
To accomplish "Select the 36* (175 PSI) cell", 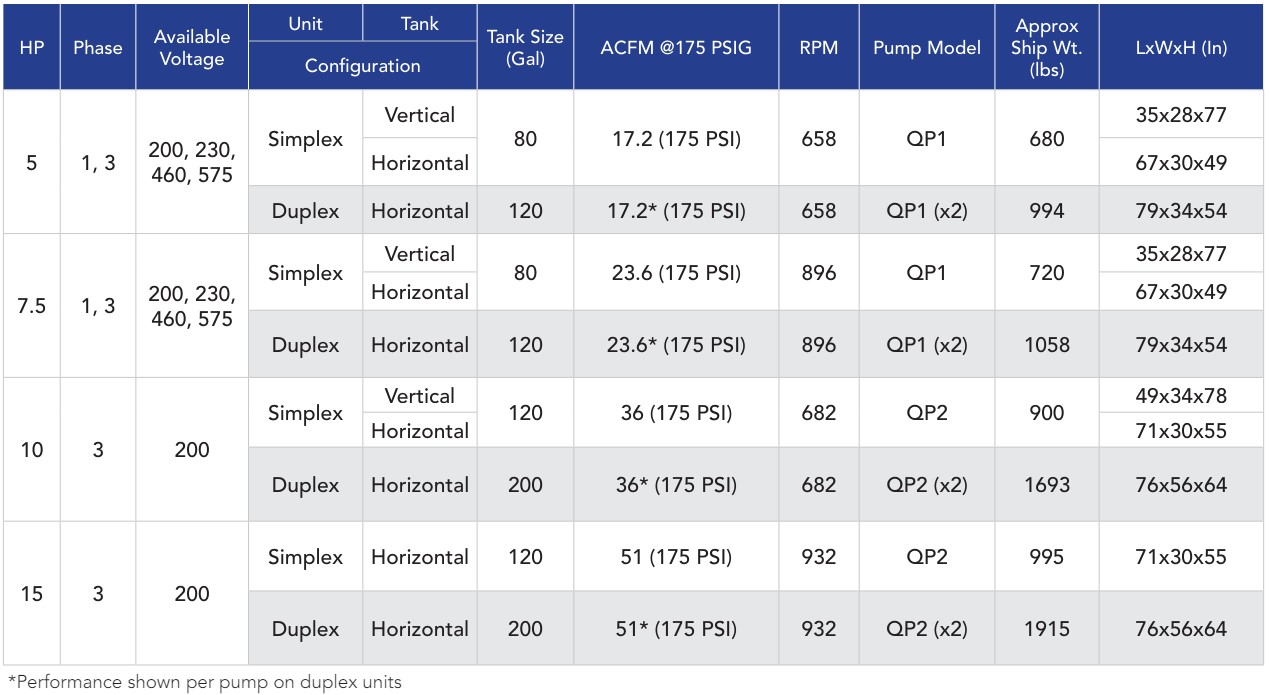I will [676, 485].
